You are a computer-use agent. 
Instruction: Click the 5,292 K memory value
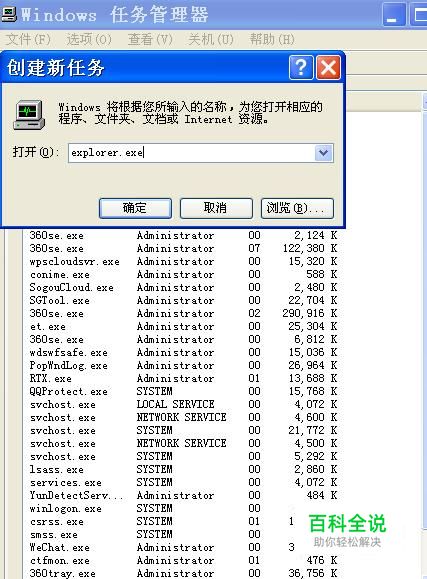[316, 456]
